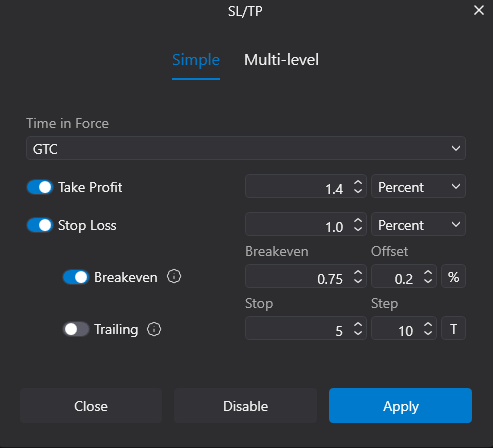The height and width of the screenshot is (448, 493).
Task: Click the Trailing Stop value field
Action: [306, 328]
